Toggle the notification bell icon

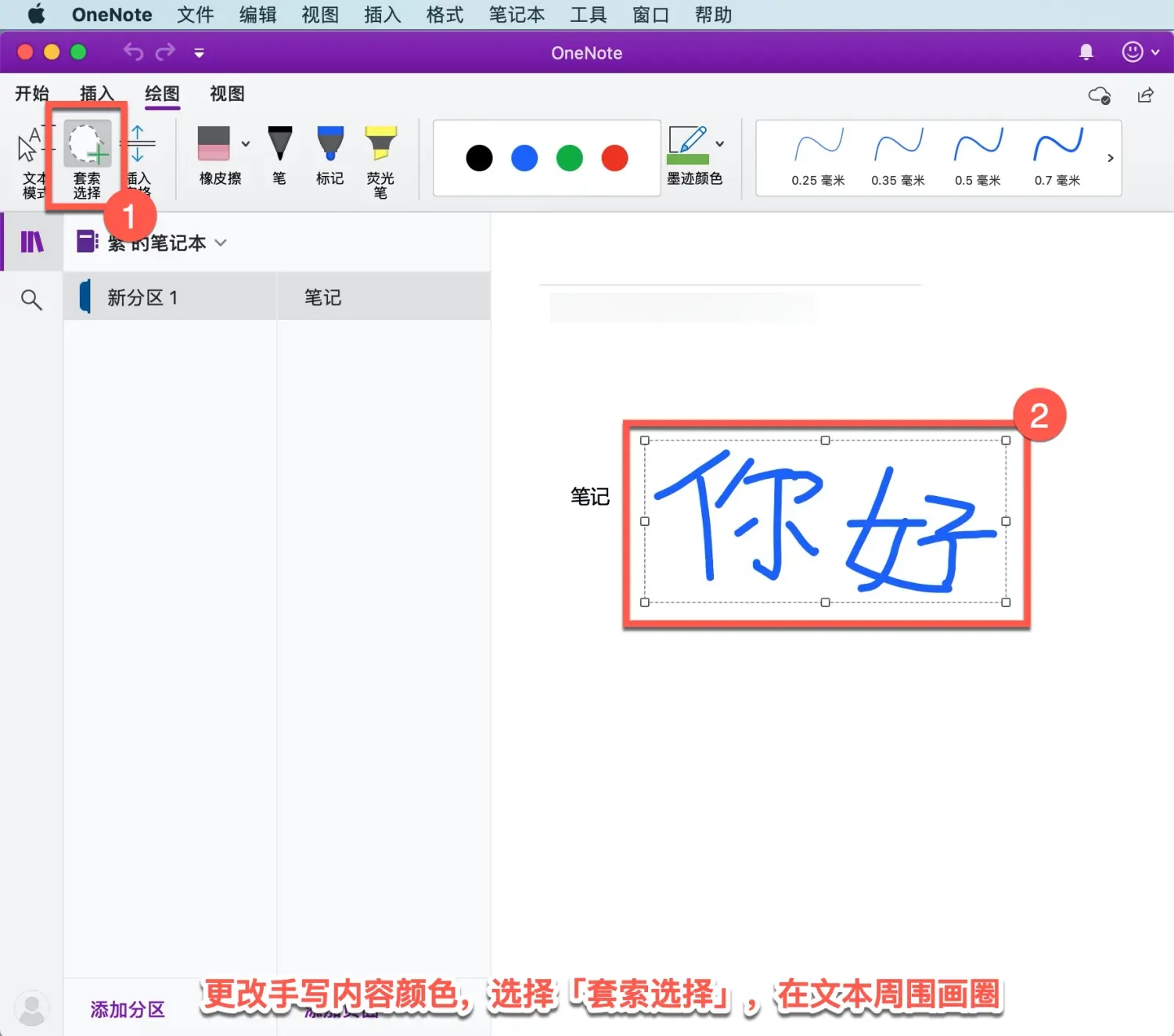point(1086,52)
